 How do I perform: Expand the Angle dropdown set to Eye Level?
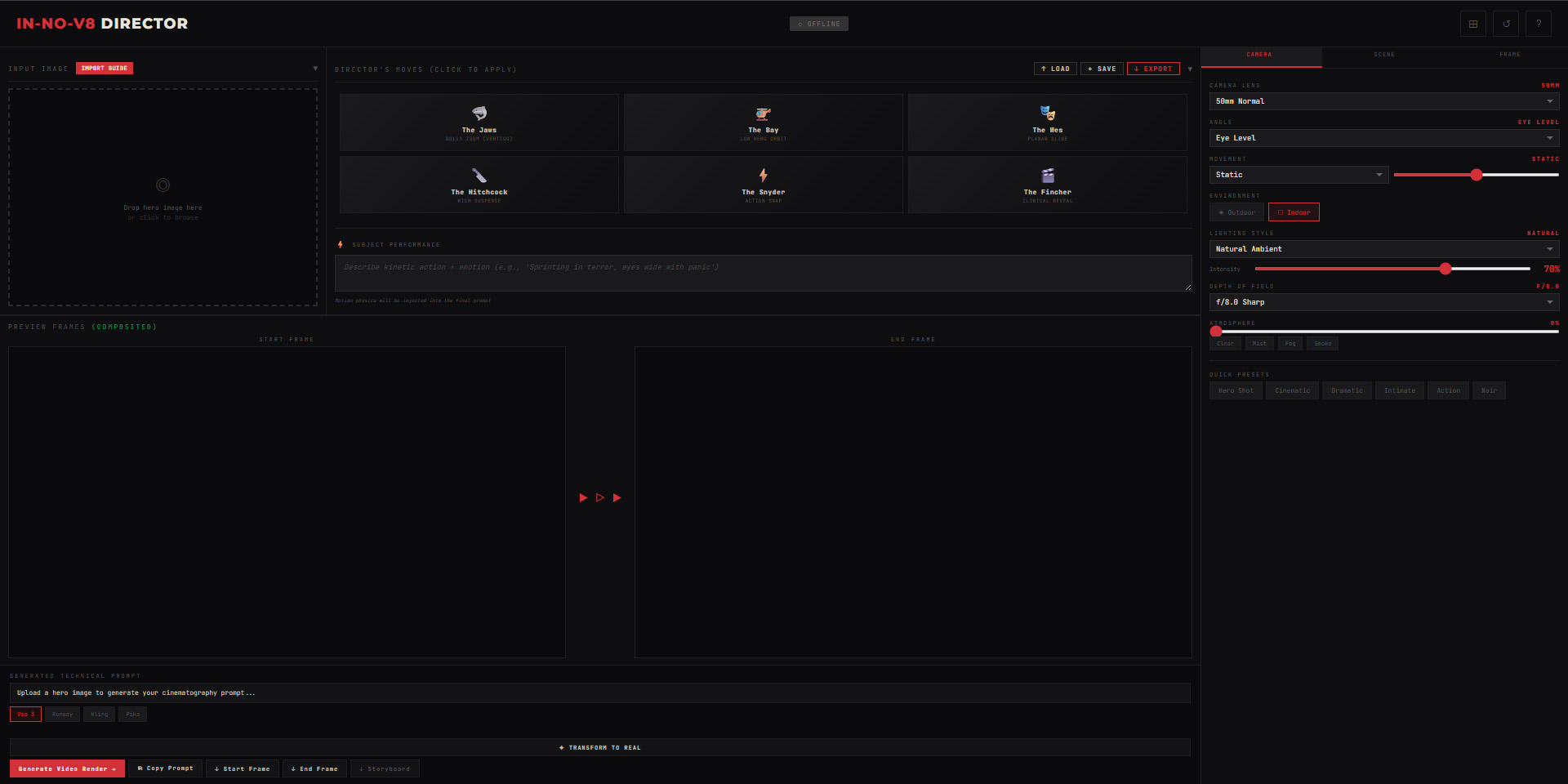[x=1383, y=138]
